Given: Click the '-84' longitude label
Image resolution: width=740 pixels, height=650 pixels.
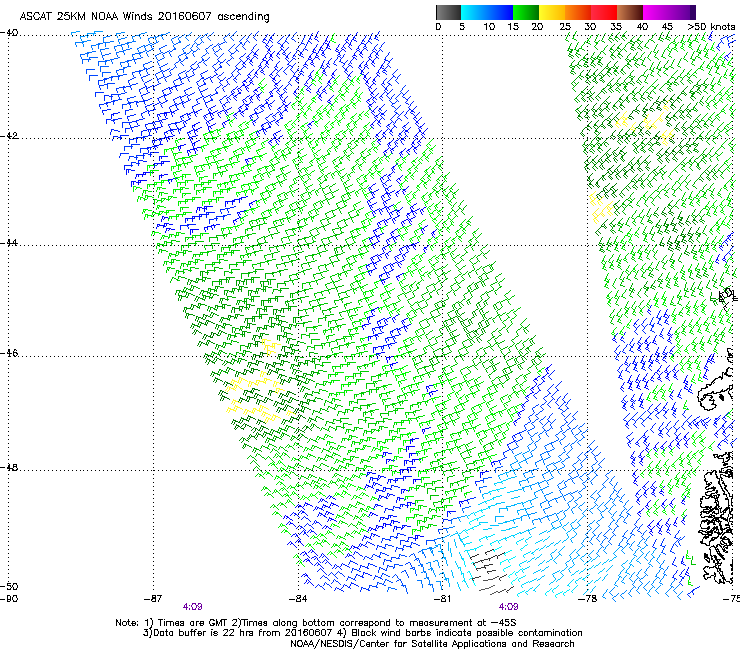Looking at the screenshot, I should (x=298, y=599).
